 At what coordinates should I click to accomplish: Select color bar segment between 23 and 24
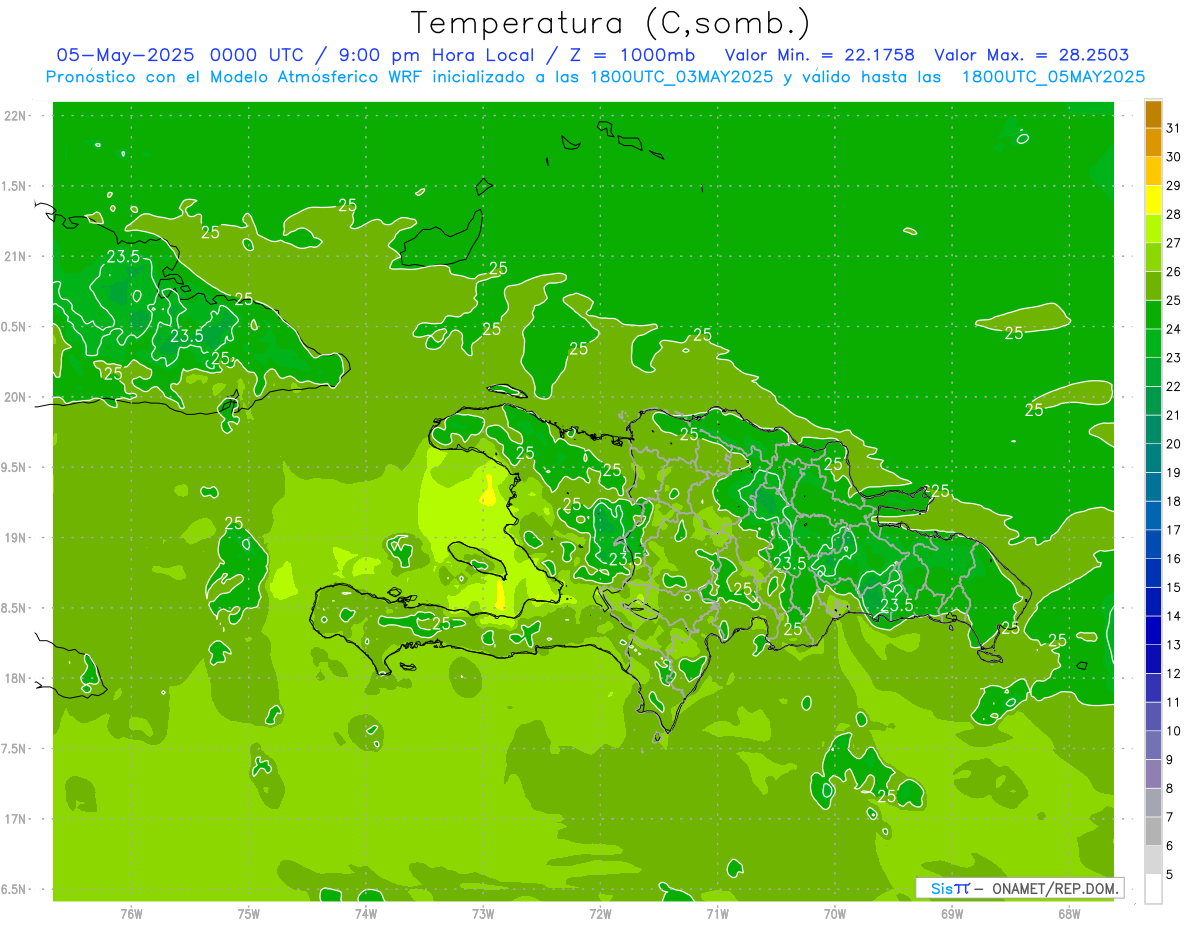click(1153, 344)
